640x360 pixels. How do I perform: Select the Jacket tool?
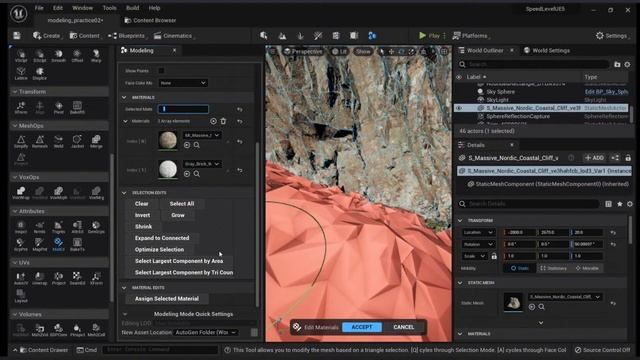pos(77,142)
